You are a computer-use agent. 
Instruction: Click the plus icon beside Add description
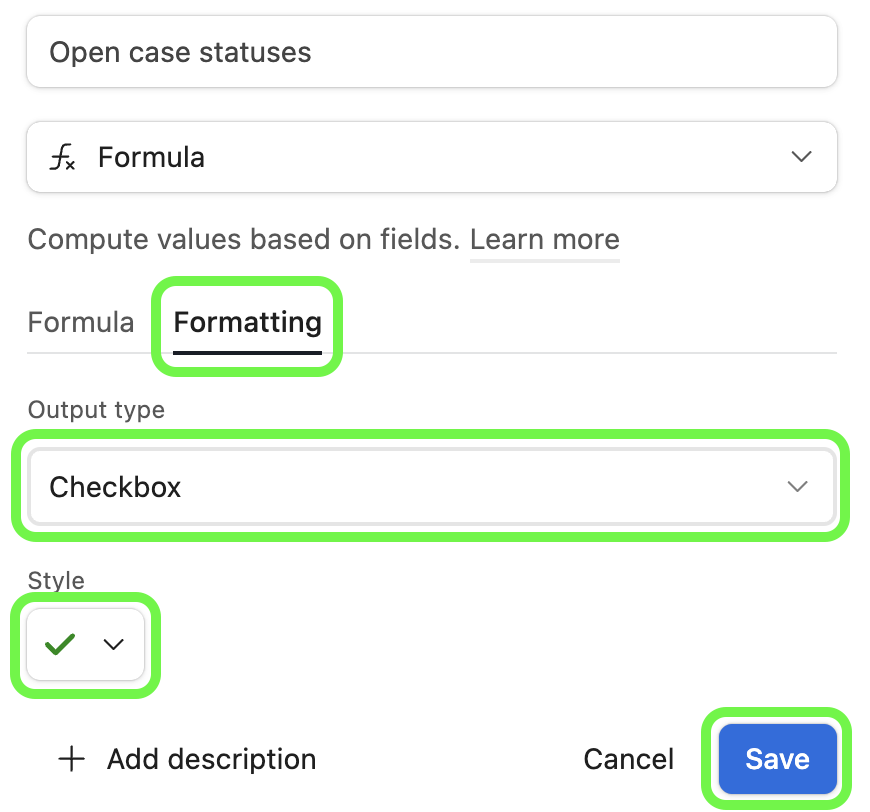pyautogui.click(x=72, y=759)
